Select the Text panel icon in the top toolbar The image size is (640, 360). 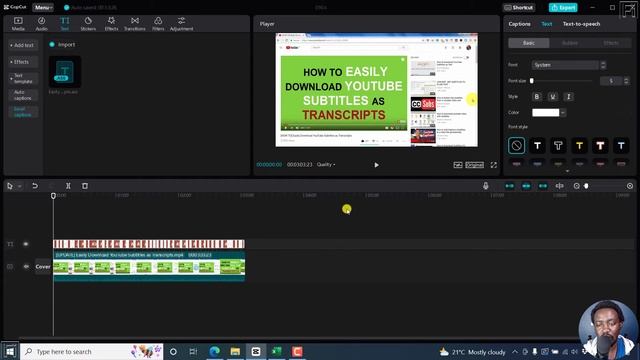[x=64, y=24]
